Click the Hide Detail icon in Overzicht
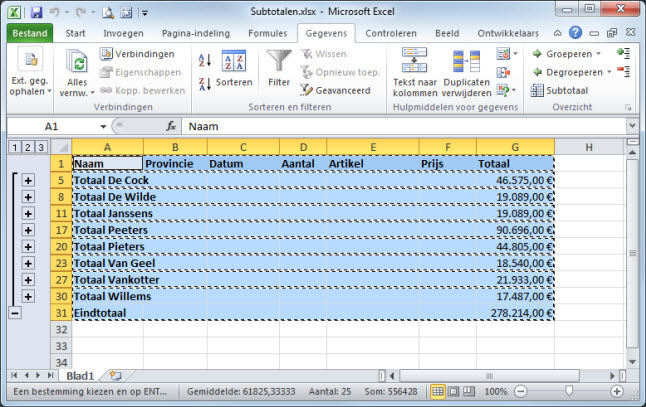 (623, 71)
